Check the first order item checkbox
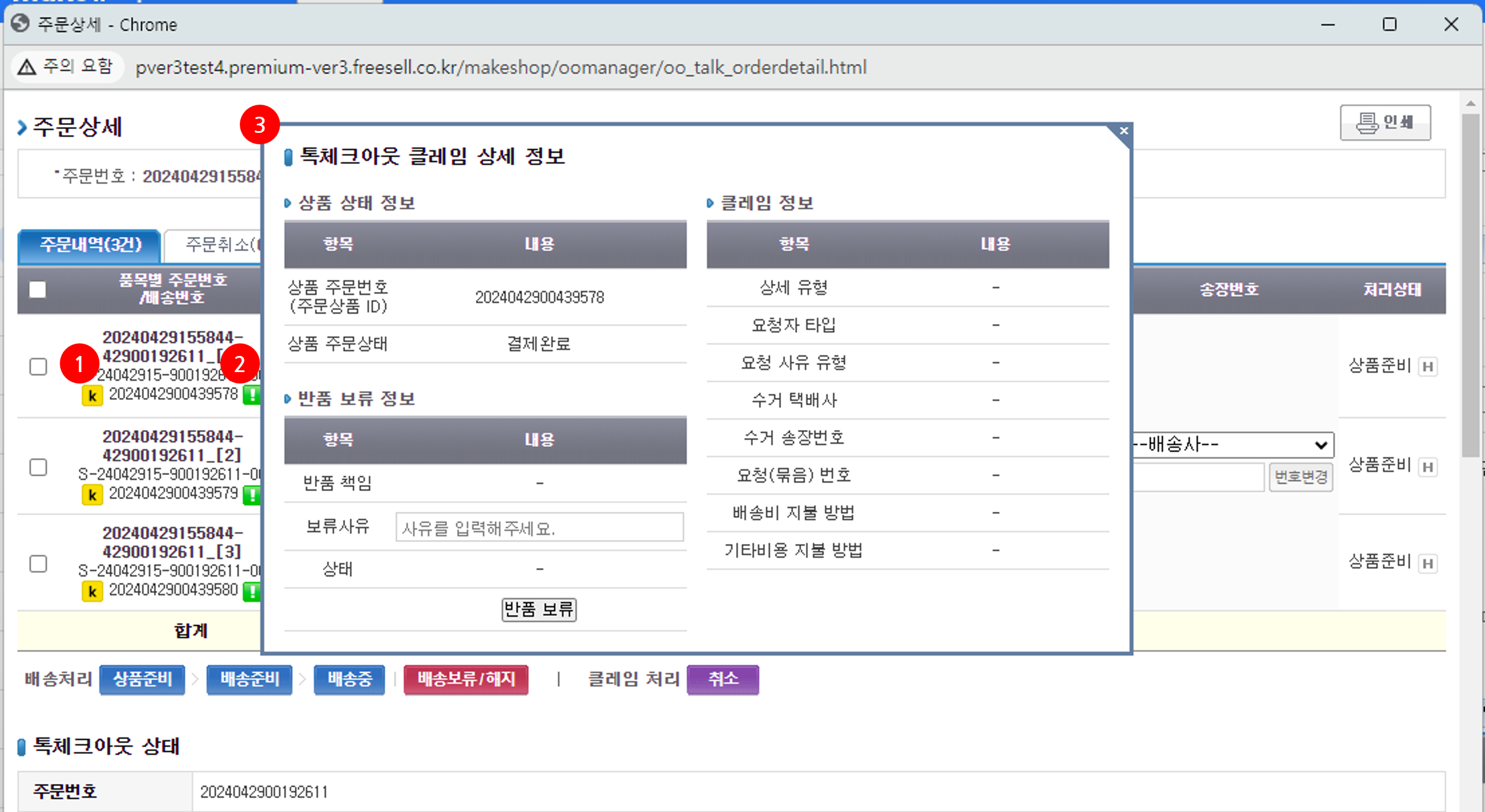This screenshot has height=812, width=1485. (38, 366)
